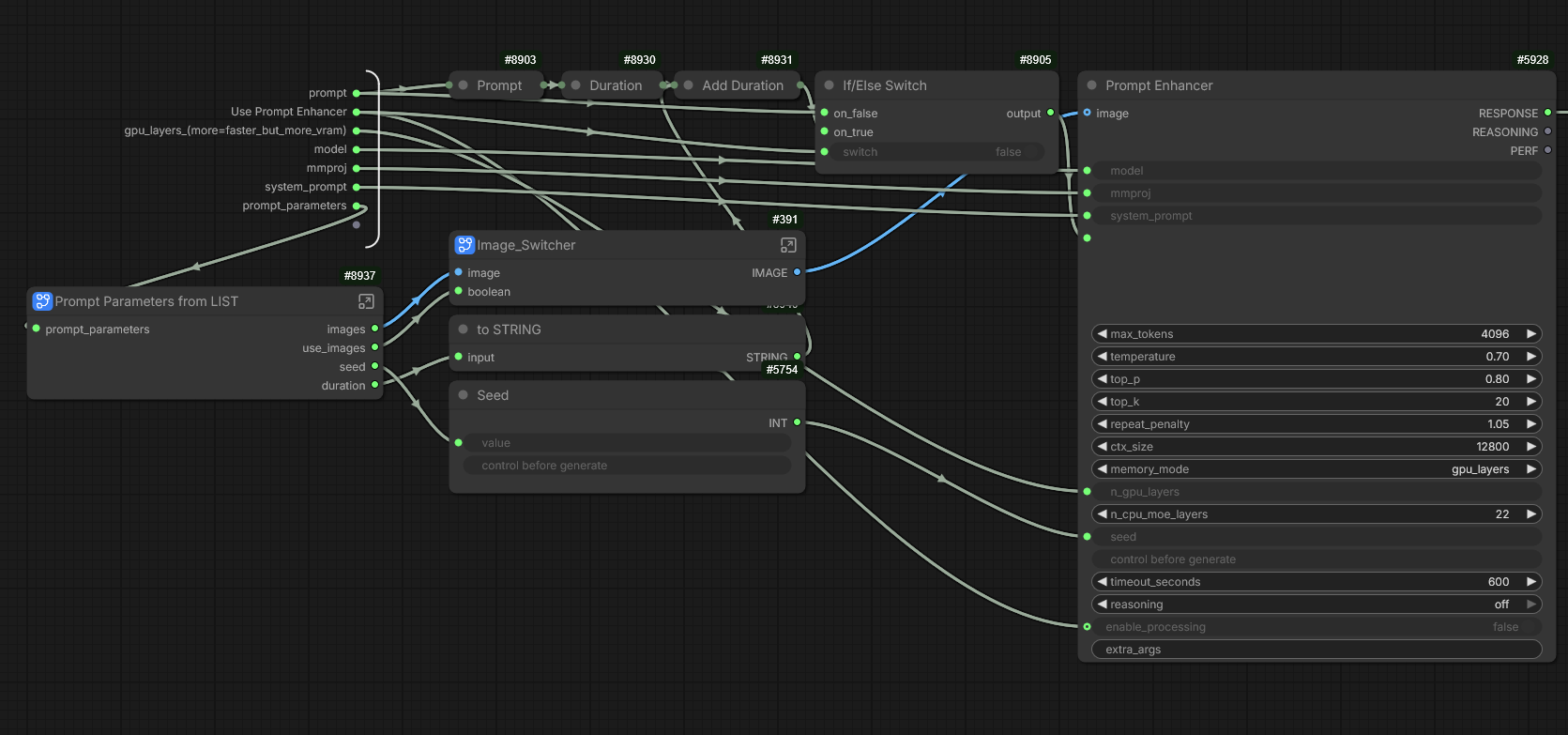This screenshot has width=1568, height=735.
Task: Open the Image_Switcher subgraph with its enter icon
Action: [788, 245]
